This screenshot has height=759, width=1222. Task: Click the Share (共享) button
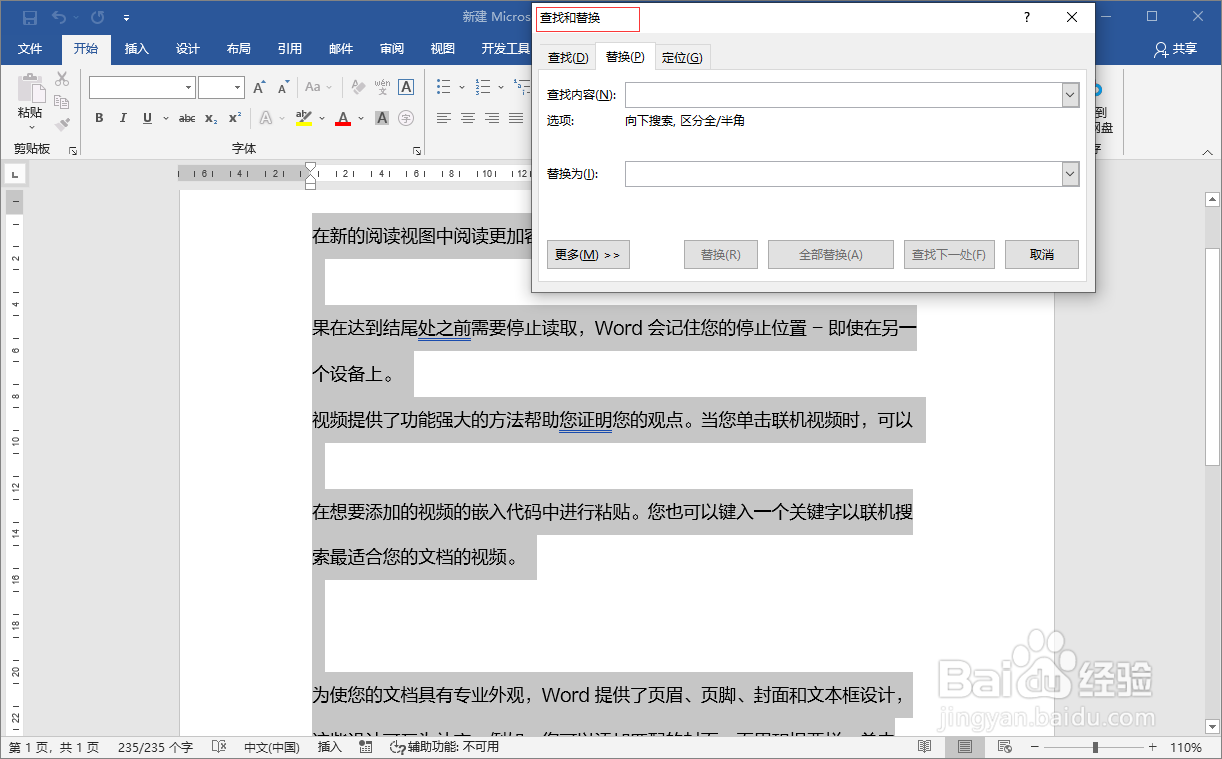pyautogui.click(x=1175, y=49)
